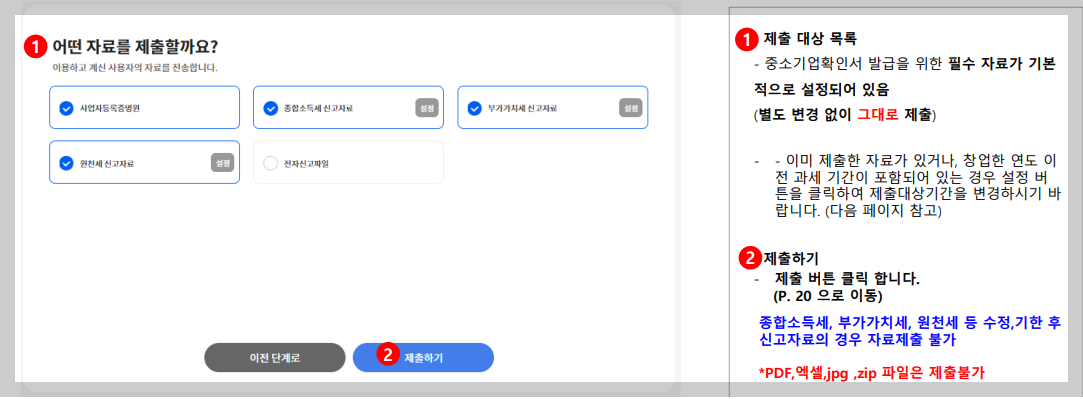Select the 전자신고파일 option
1083x399 pixels.
coord(271,164)
